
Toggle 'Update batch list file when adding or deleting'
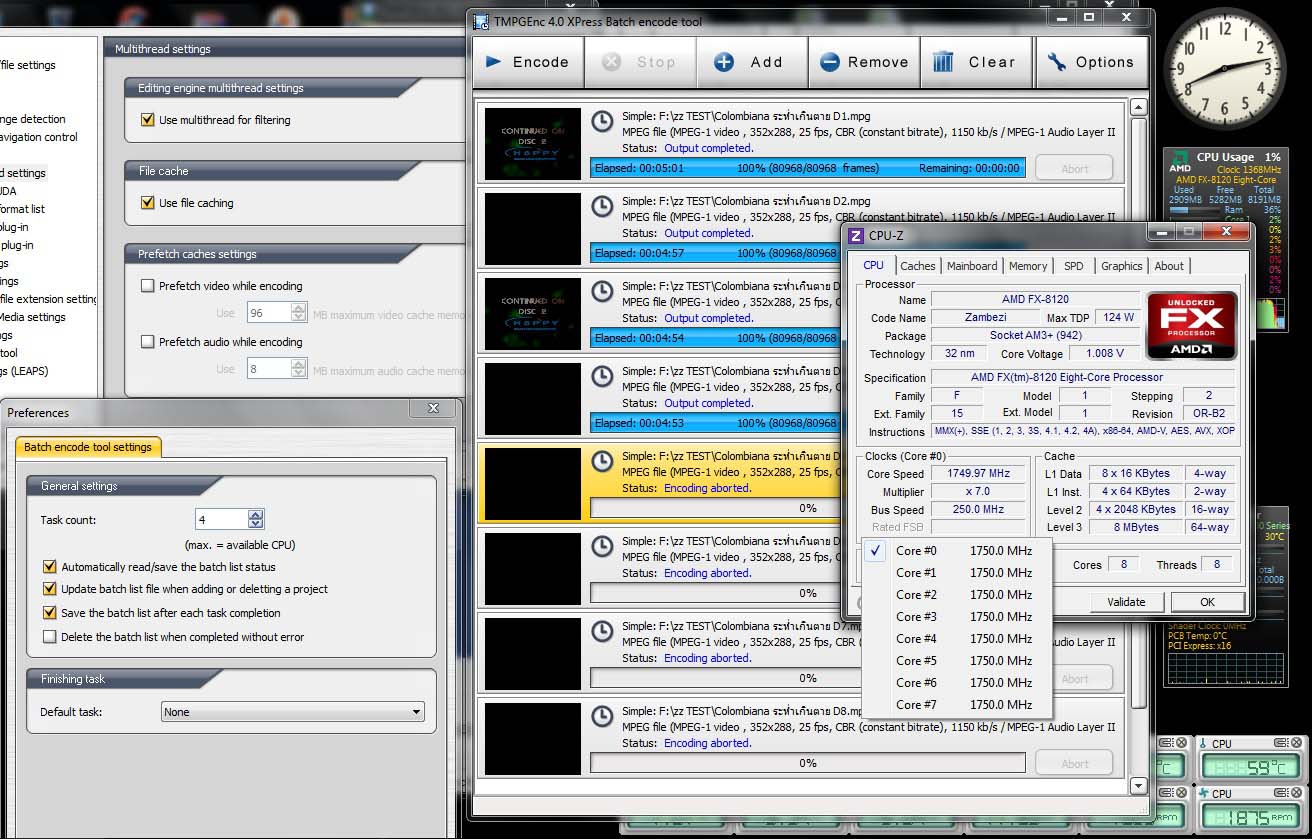coord(50,589)
